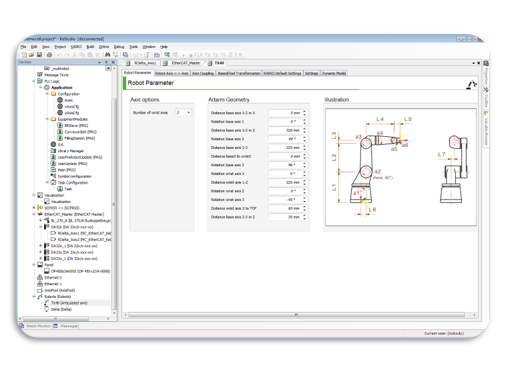The width and height of the screenshot is (517, 365).
Task: Switch to the Axis Coupling tab
Action: pyautogui.click(x=203, y=73)
